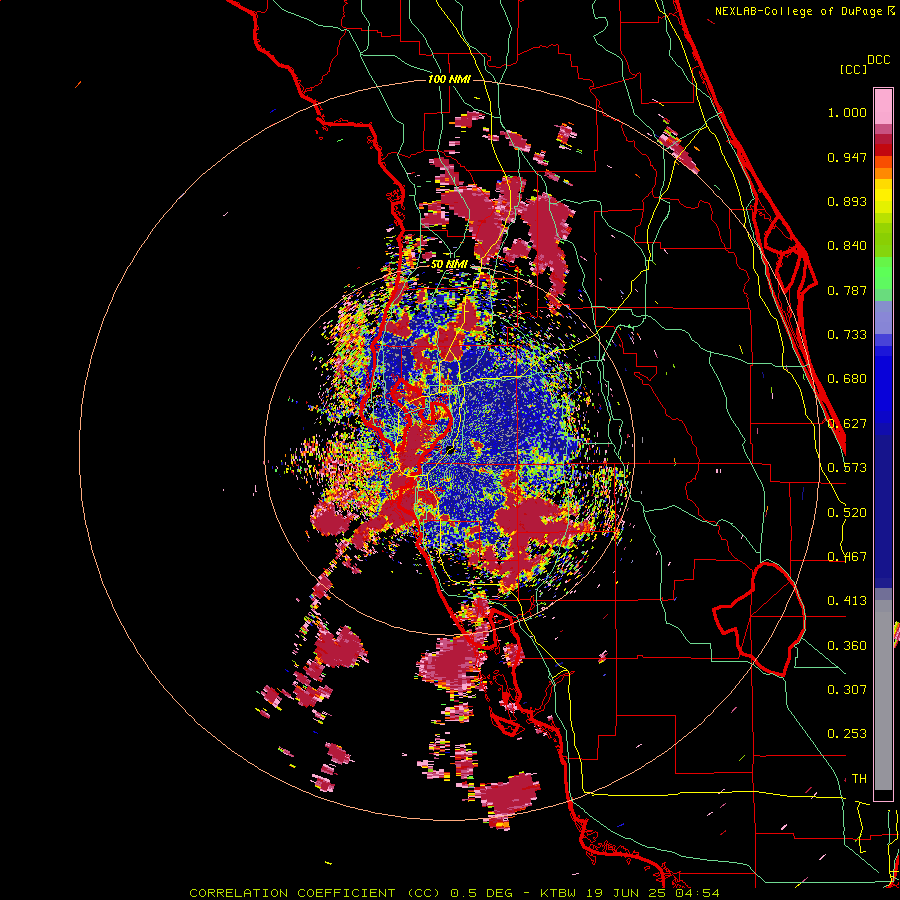Click the 0.787 scale value

(x=847, y=290)
